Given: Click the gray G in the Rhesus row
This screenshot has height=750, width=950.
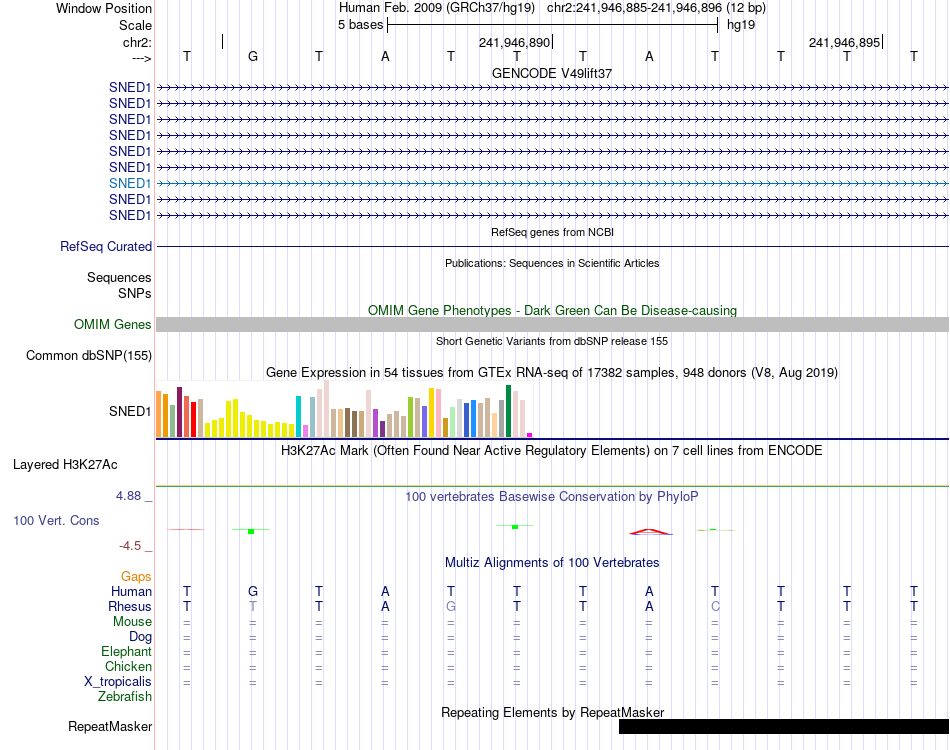Looking at the screenshot, I should [451, 606].
